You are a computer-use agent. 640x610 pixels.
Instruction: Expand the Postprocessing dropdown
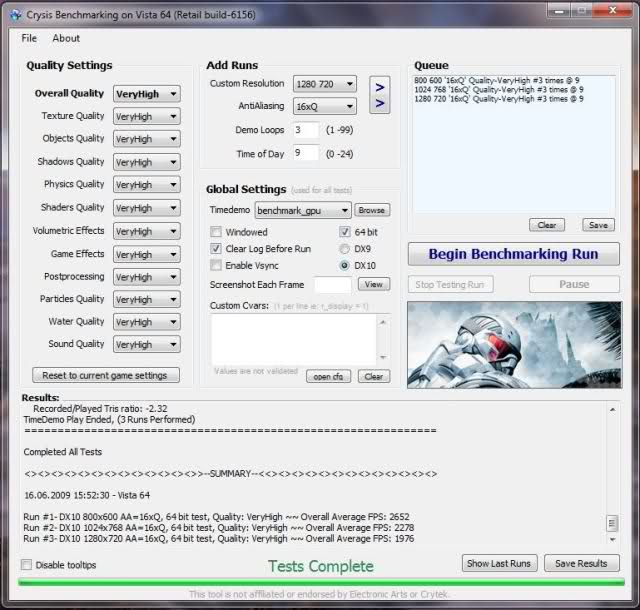147,277
